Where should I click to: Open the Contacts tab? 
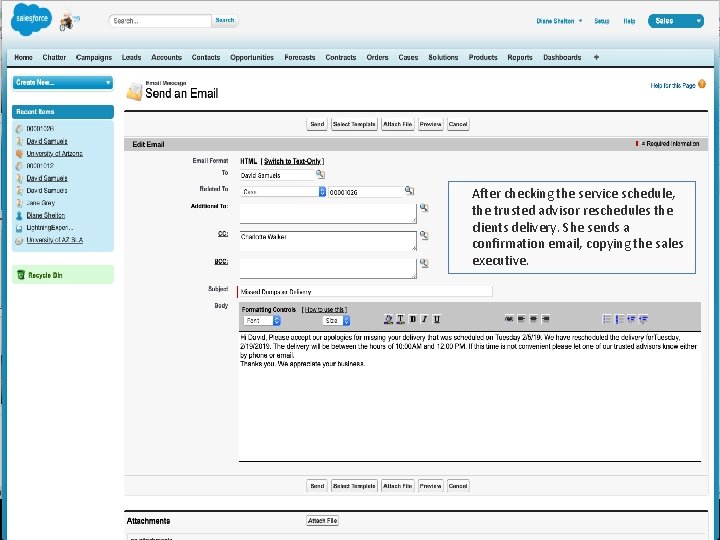click(x=206, y=57)
